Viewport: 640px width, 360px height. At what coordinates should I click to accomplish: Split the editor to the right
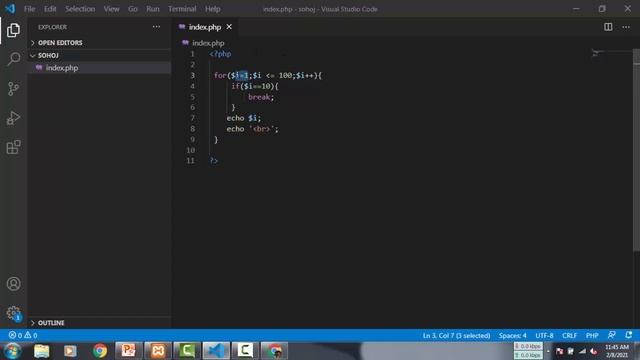[x=608, y=27]
